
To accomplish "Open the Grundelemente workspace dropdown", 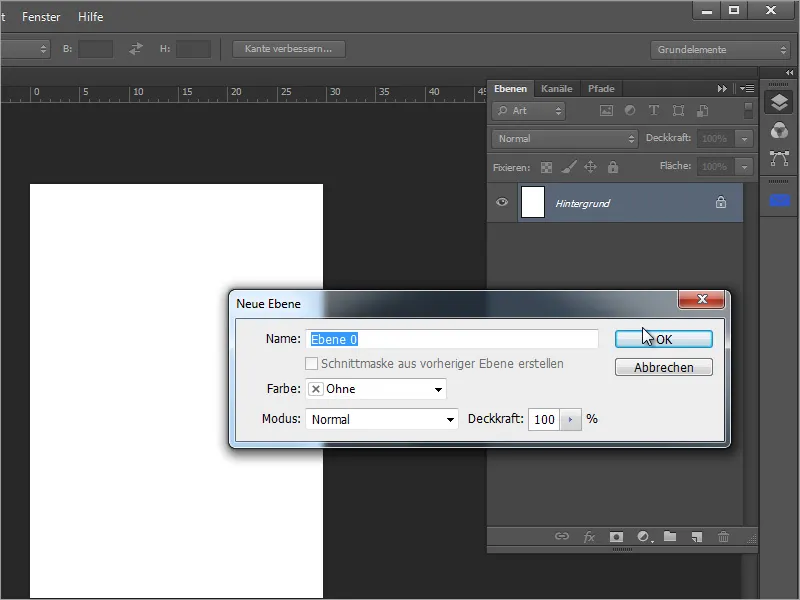I will (x=721, y=49).
